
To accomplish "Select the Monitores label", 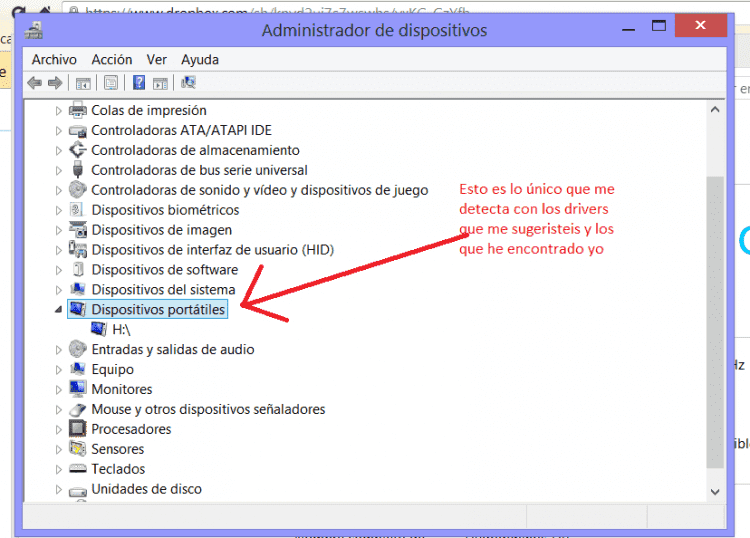I will (121, 389).
